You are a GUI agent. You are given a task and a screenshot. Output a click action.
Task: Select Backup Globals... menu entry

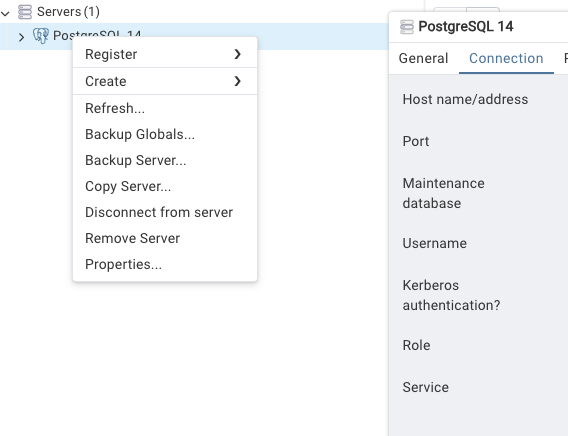165,134
